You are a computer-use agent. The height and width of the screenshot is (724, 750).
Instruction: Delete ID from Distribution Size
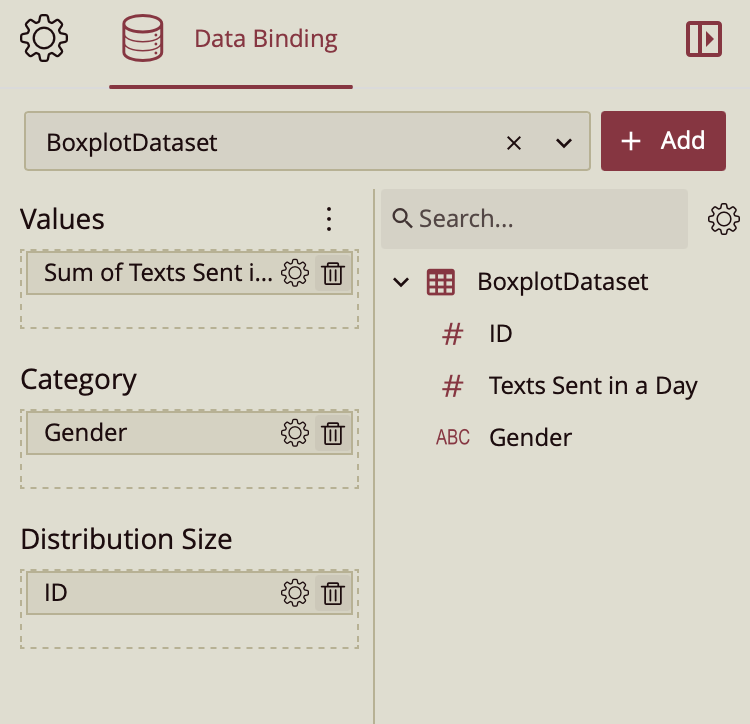(333, 593)
